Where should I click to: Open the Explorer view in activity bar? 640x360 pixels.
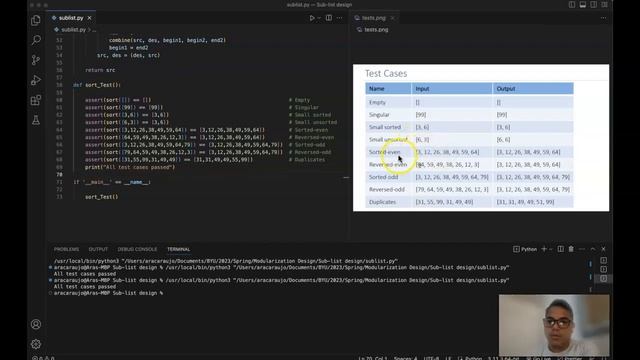coord(36,20)
